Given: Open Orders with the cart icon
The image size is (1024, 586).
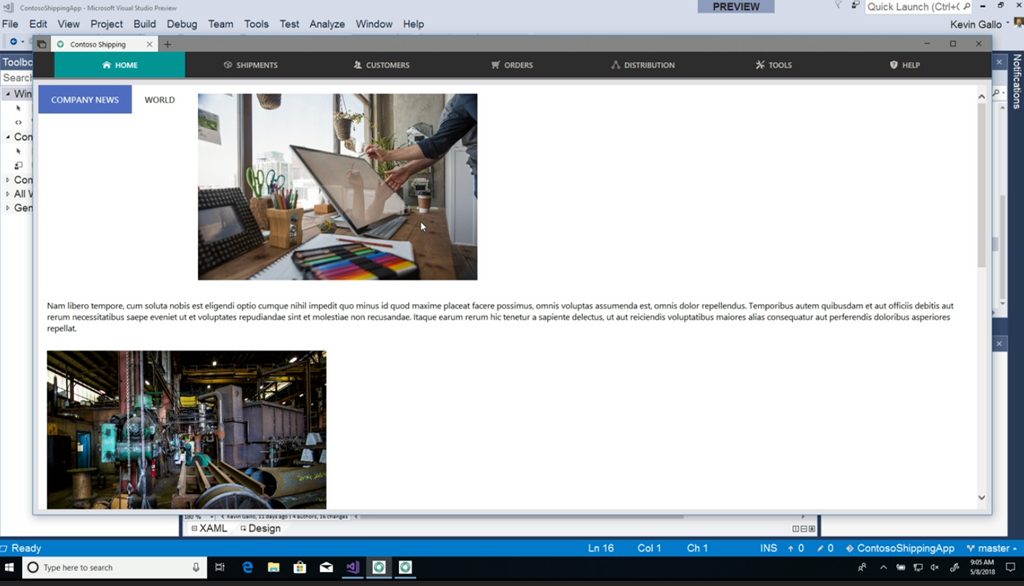Looking at the screenshot, I should tap(512, 65).
